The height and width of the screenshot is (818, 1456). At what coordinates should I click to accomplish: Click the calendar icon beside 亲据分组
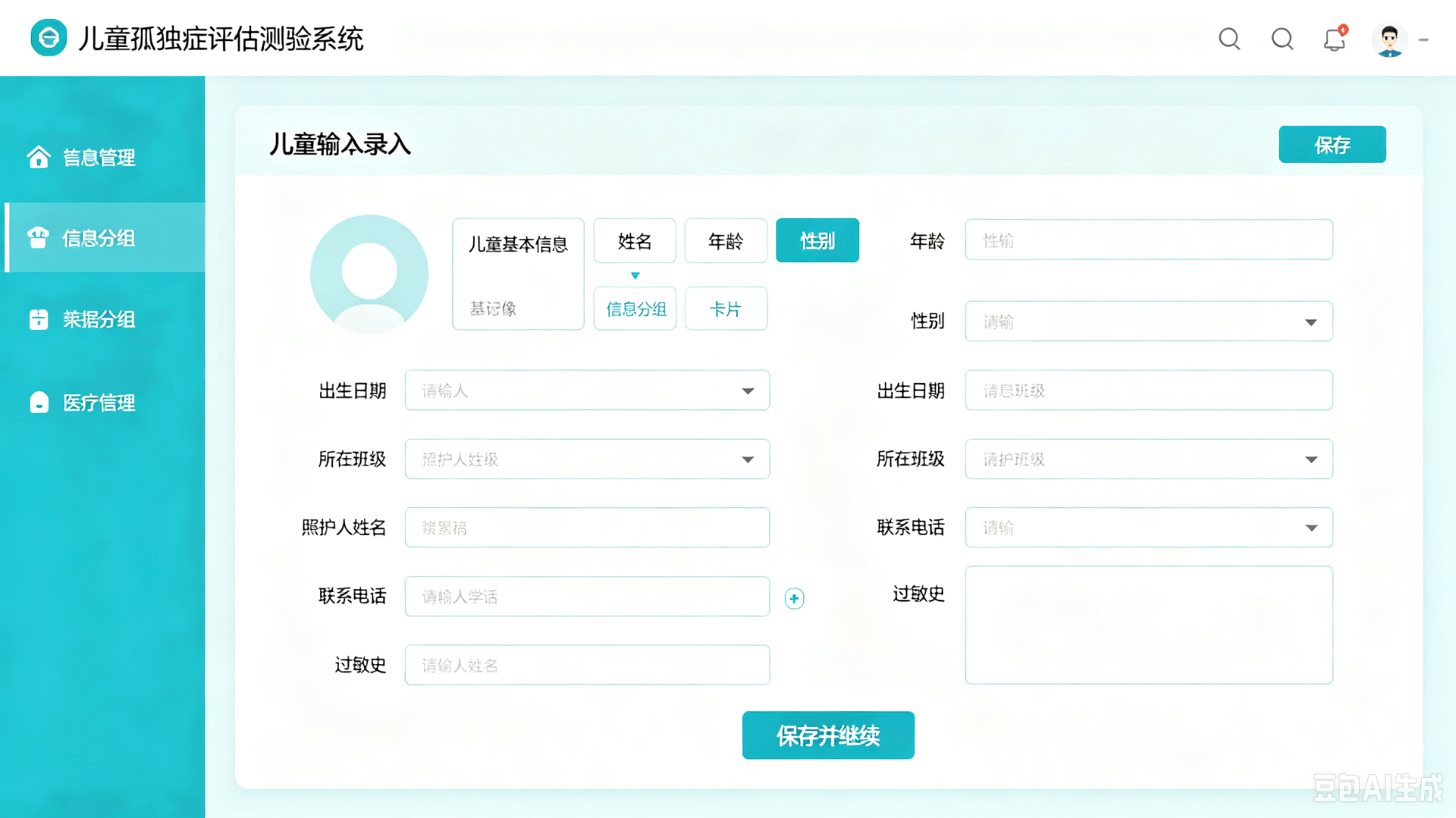(x=39, y=319)
